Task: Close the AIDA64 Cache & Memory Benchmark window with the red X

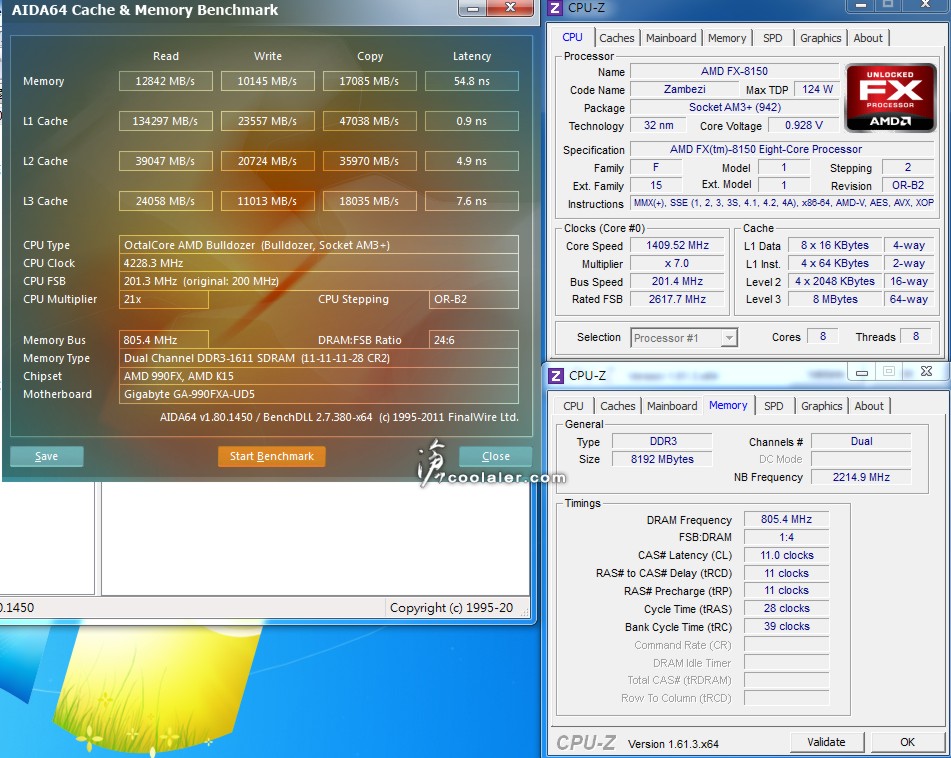Action: coord(511,8)
